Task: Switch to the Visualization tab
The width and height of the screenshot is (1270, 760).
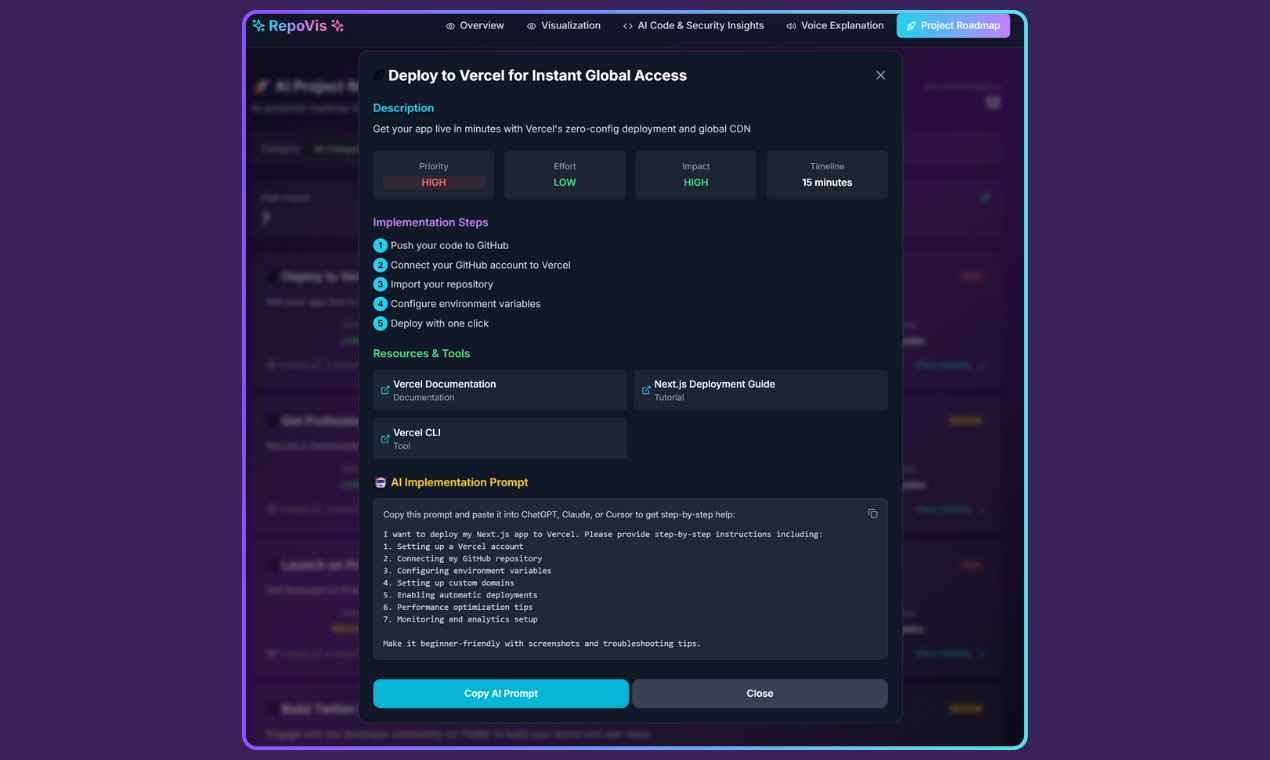Action: coord(563,26)
